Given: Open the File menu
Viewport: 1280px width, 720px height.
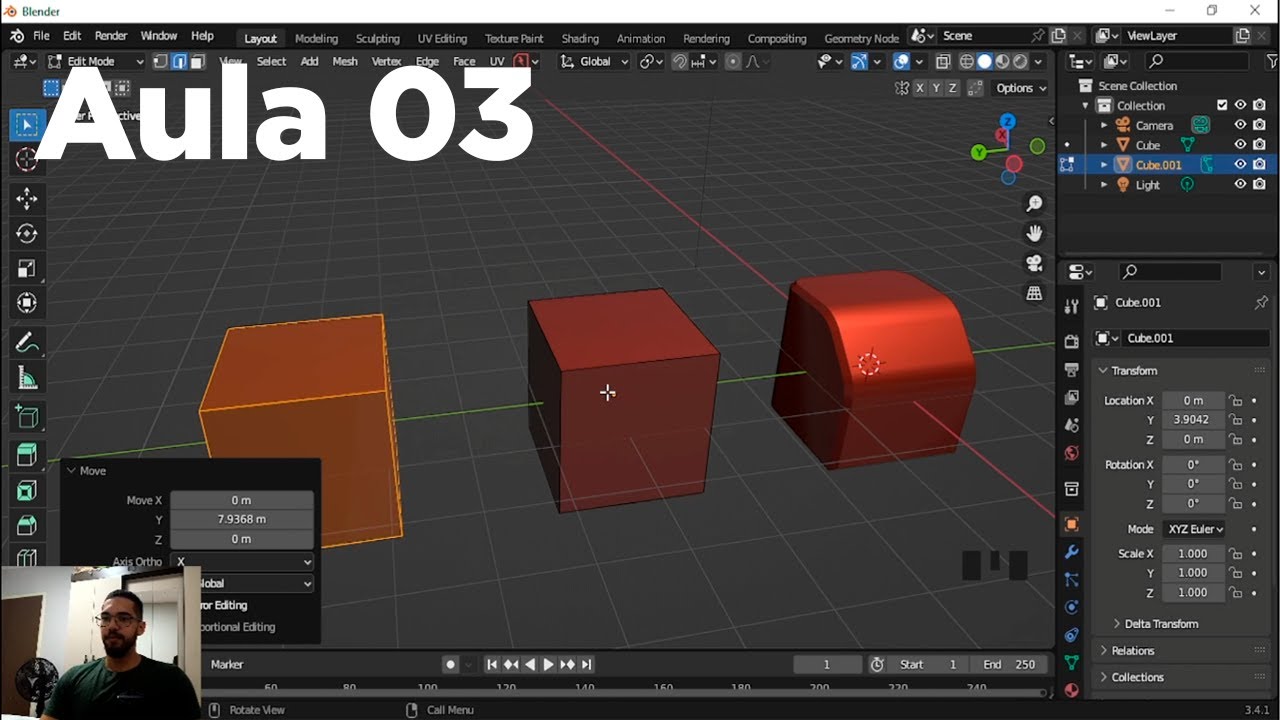Looking at the screenshot, I should (41, 36).
